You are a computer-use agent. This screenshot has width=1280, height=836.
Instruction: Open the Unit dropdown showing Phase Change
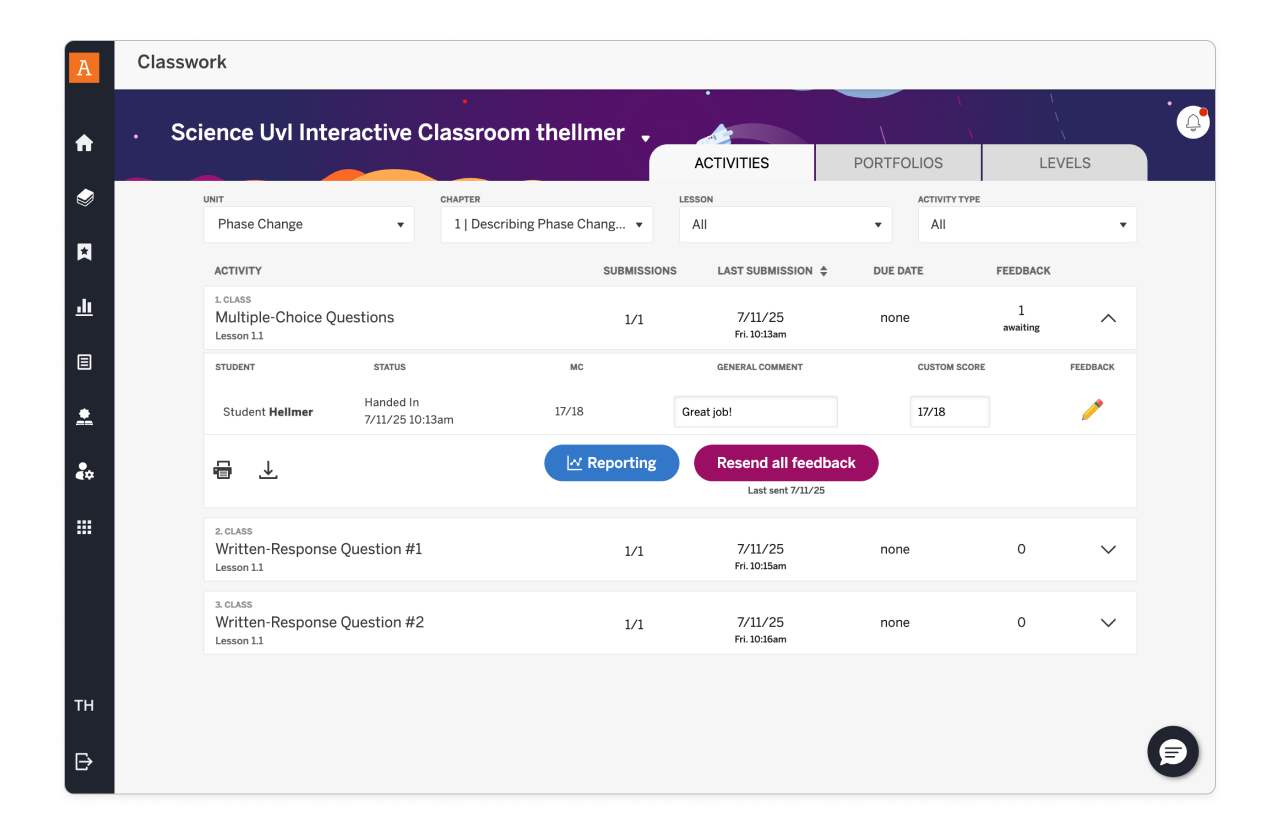coord(309,225)
